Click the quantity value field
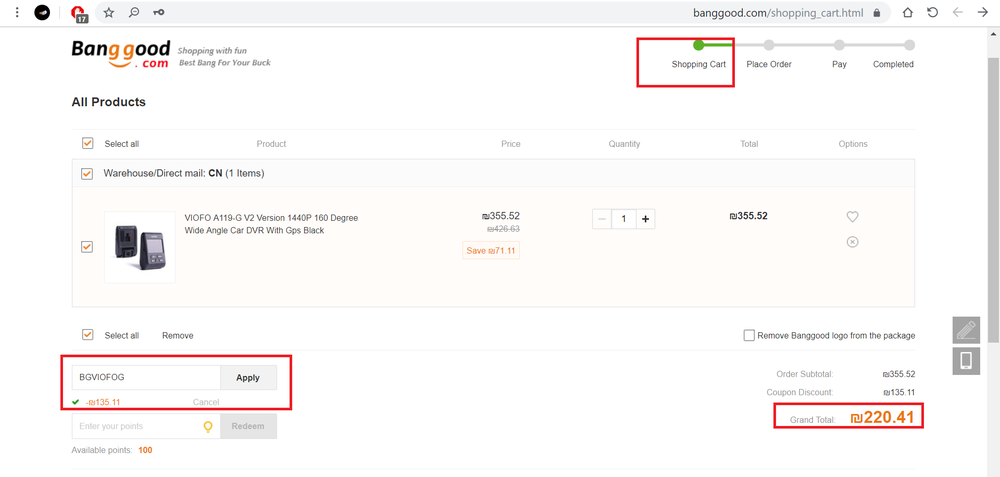 click(624, 219)
